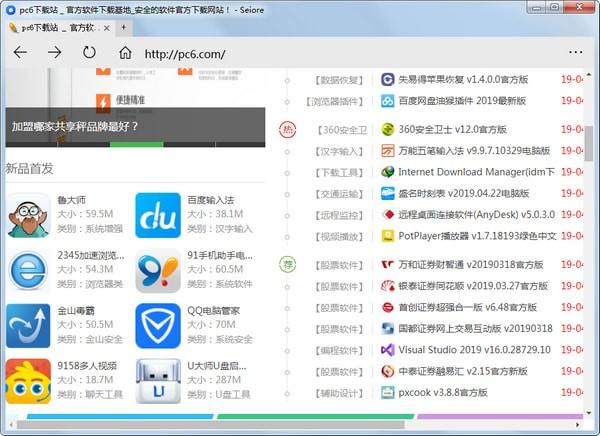Open the PotPlayer播放器 v1.7.18193 link
Image resolution: width=600 pixels, height=436 pixels.
pyautogui.click(x=477, y=236)
